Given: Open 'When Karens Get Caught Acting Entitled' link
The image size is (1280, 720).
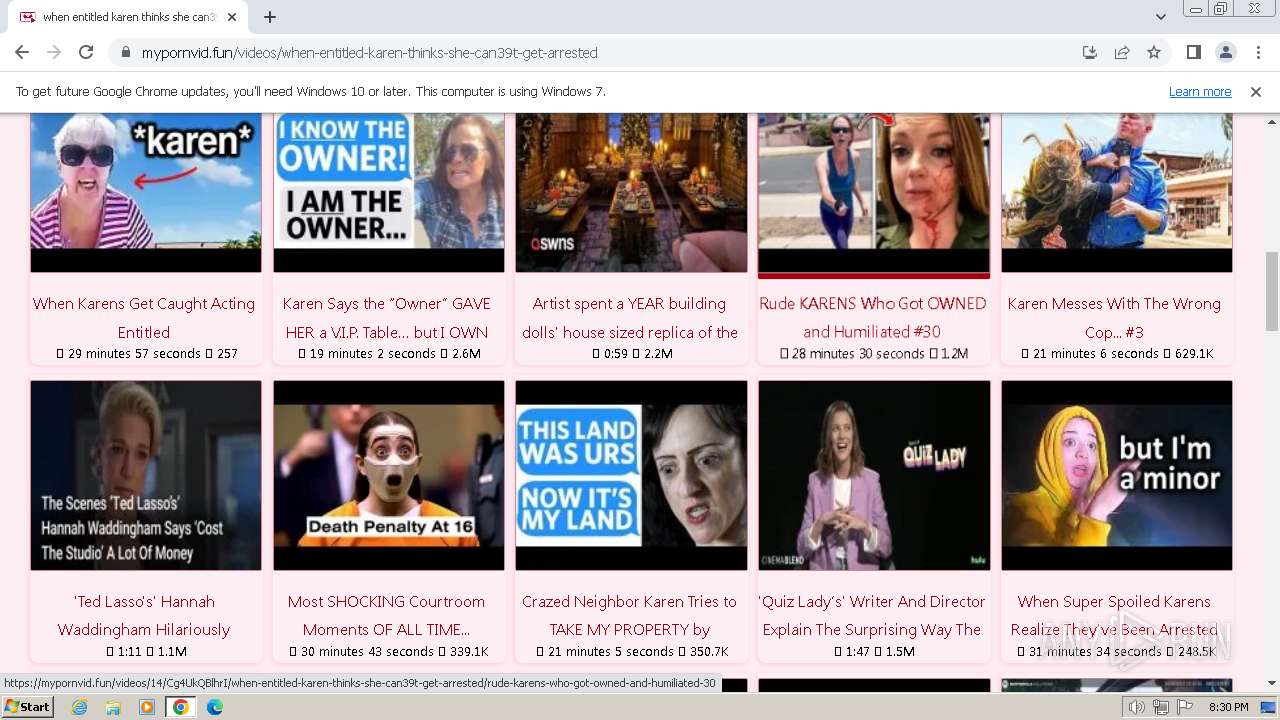Looking at the screenshot, I should point(144,317).
